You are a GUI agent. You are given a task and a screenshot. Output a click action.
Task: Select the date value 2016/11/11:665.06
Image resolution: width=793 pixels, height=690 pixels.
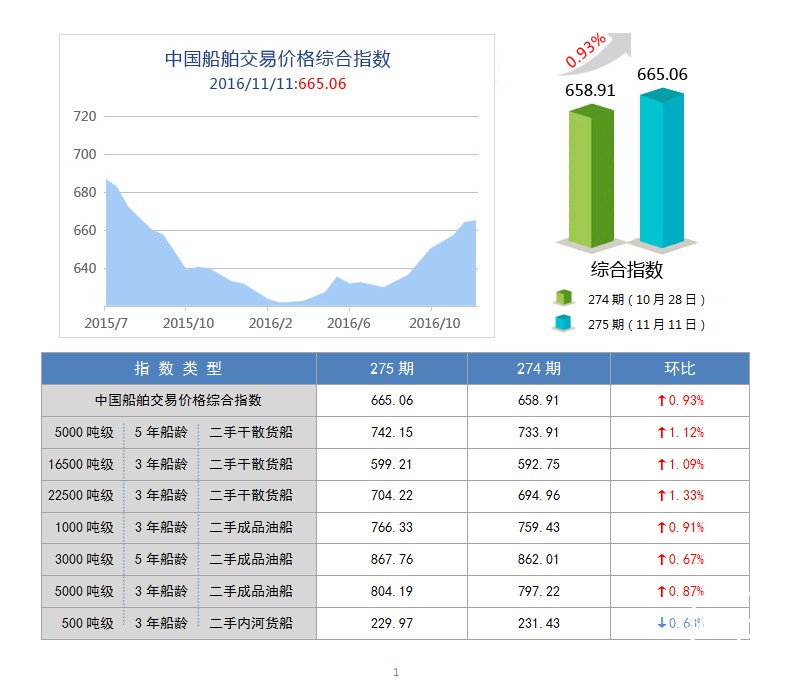tap(278, 83)
